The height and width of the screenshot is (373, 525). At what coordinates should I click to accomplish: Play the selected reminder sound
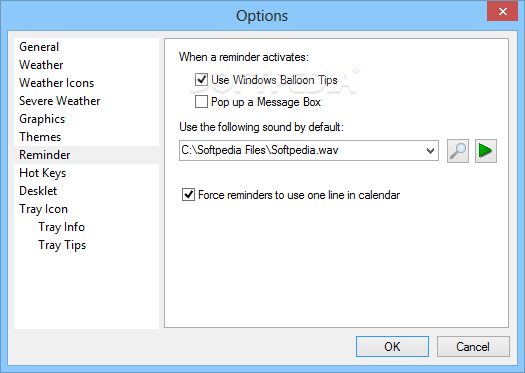[485, 151]
